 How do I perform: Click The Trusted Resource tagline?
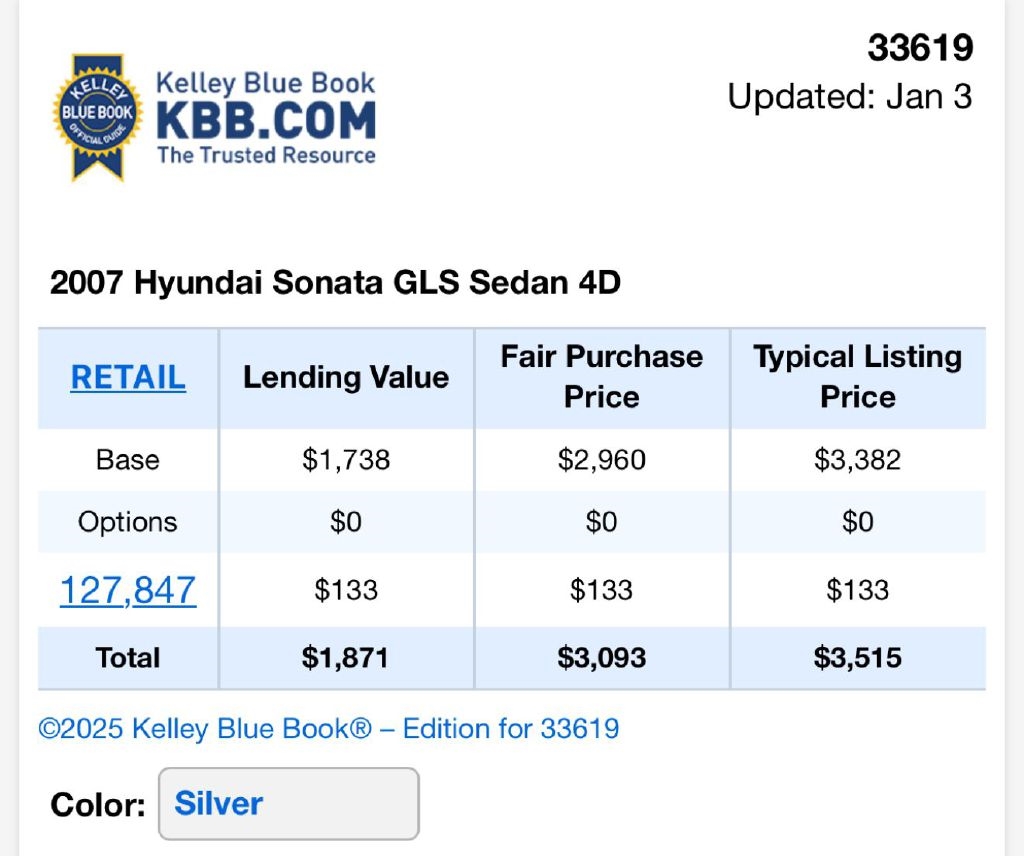coord(266,155)
